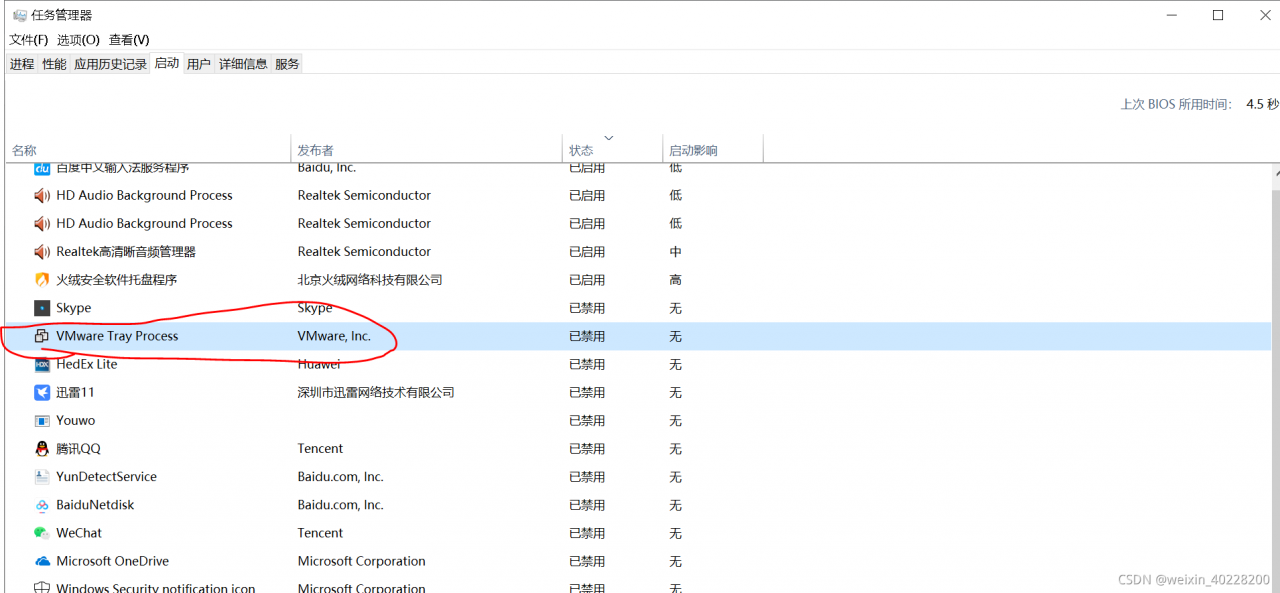Click the 腾讯QQ penguin icon

point(42,449)
